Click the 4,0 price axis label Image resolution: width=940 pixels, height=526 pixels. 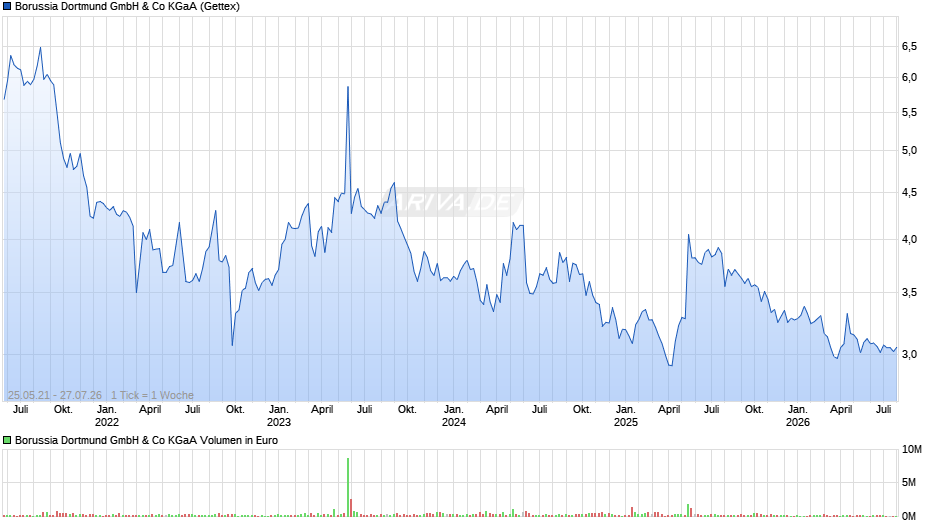(909, 239)
